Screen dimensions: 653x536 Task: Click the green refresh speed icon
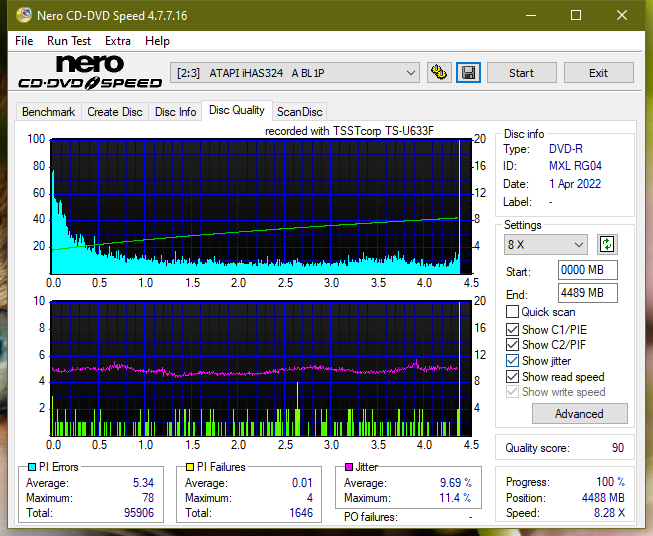point(607,244)
